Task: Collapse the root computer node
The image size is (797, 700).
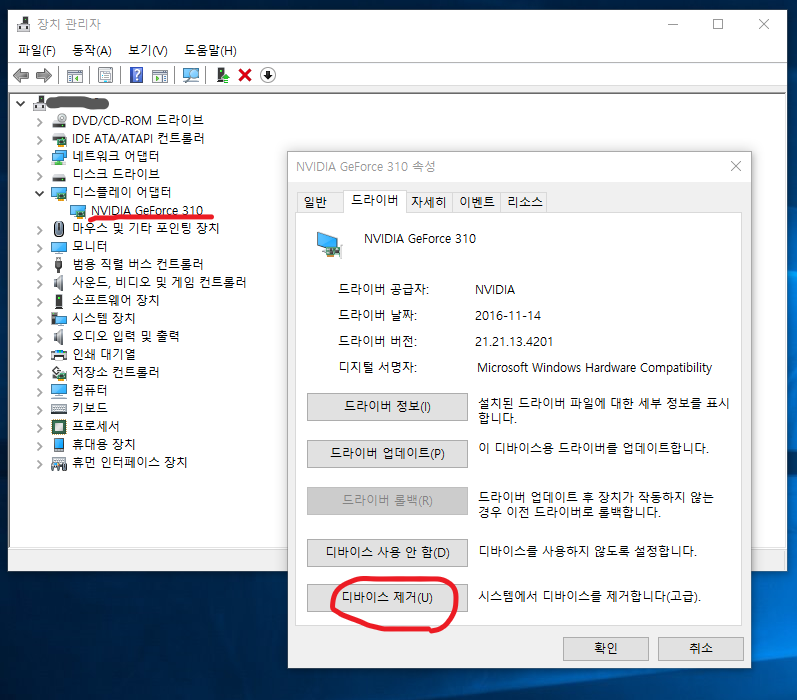Action: pos(20,104)
